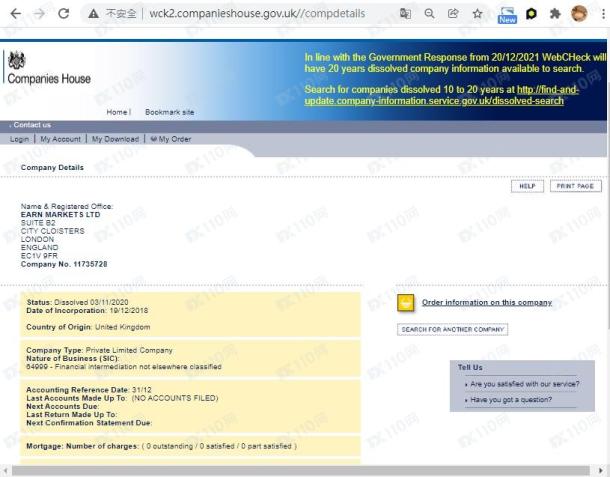This screenshot has width=610, height=477.
Task: Click the PRINT PAGE button
Action: pos(575,186)
